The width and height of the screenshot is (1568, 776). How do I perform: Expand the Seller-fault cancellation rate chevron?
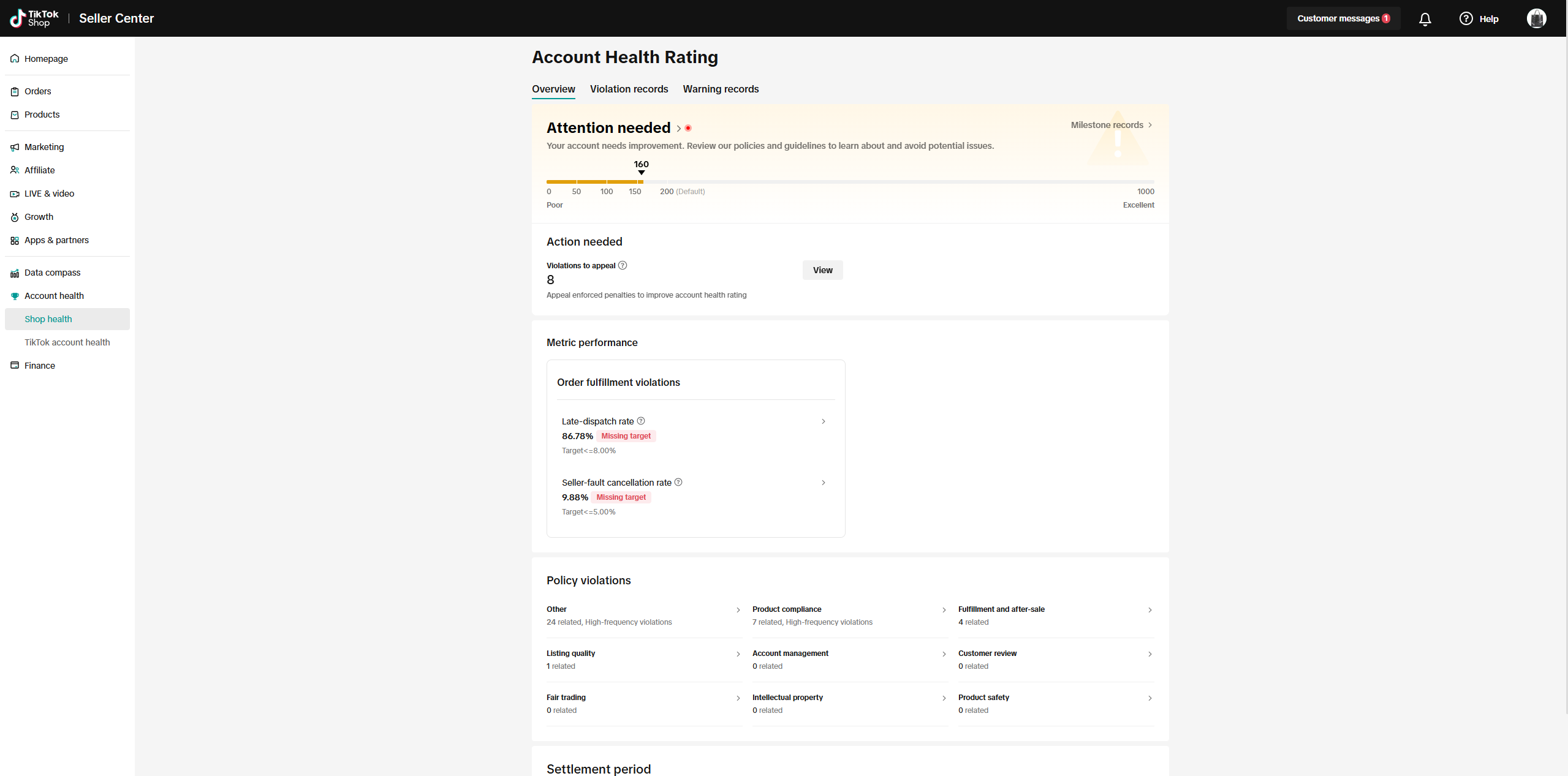click(x=824, y=483)
